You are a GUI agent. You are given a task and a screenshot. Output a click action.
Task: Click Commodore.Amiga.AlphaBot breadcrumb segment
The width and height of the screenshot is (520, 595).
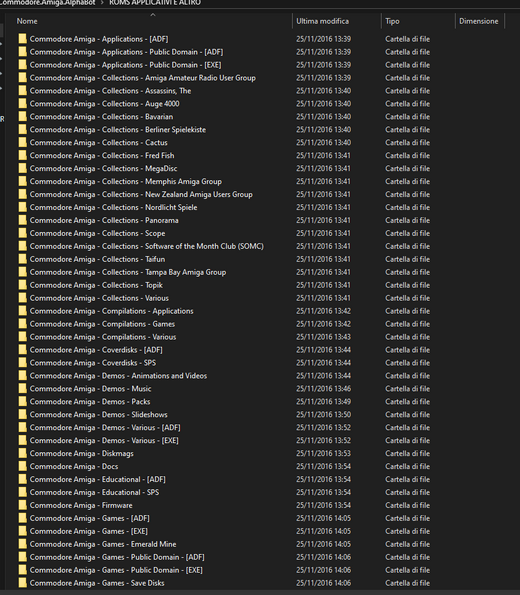pyautogui.click(x=47, y=3)
